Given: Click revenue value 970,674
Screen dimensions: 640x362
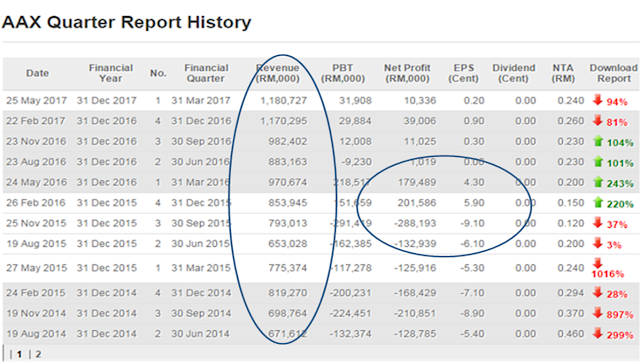Looking at the screenshot, I should 287,182.
